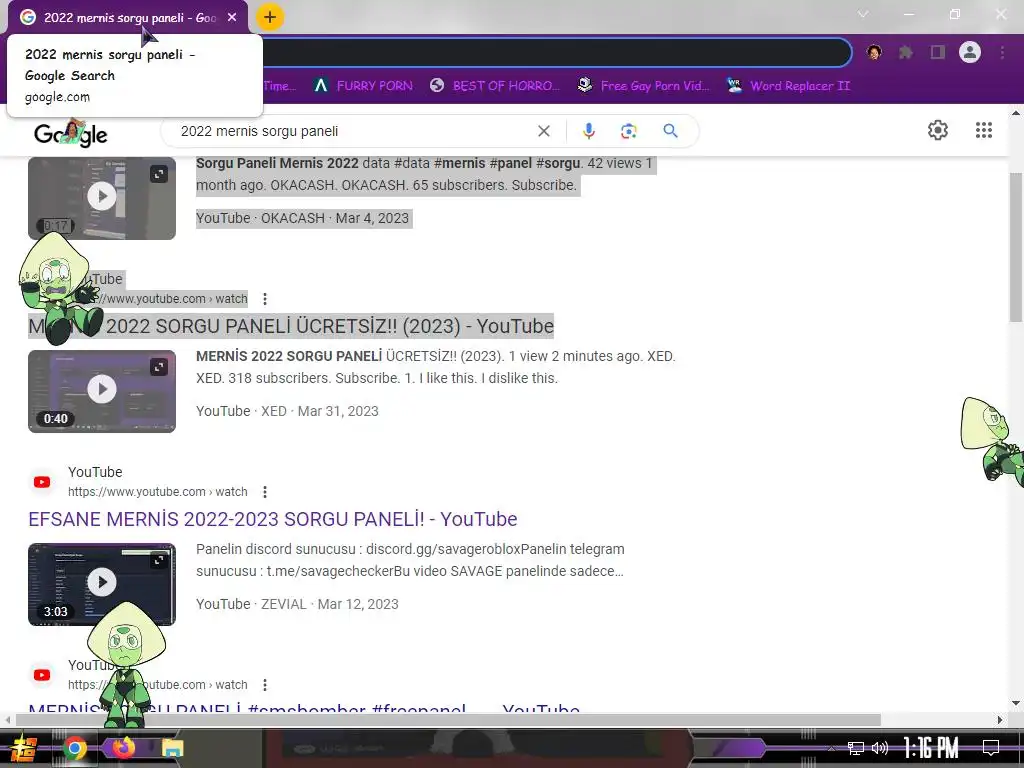Click the vertical scrollbar thumb
Screen dimensions: 1024x768
pyautogui.click(x=1016, y=247)
